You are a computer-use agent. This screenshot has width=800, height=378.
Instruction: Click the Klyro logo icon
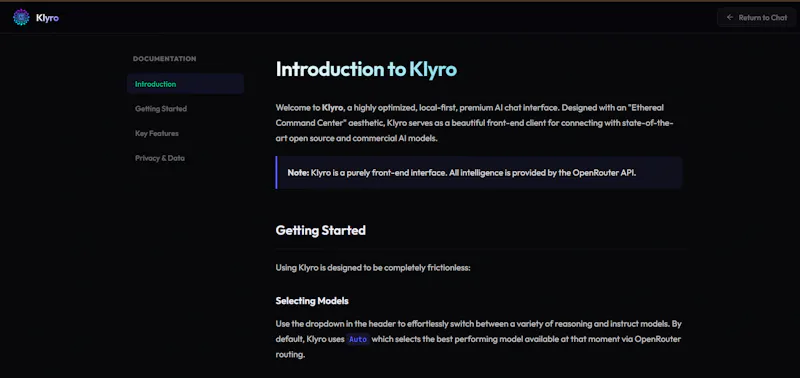pos(21,17)
